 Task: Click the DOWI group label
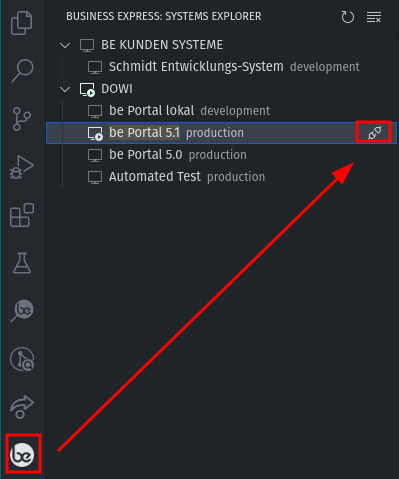117,89
